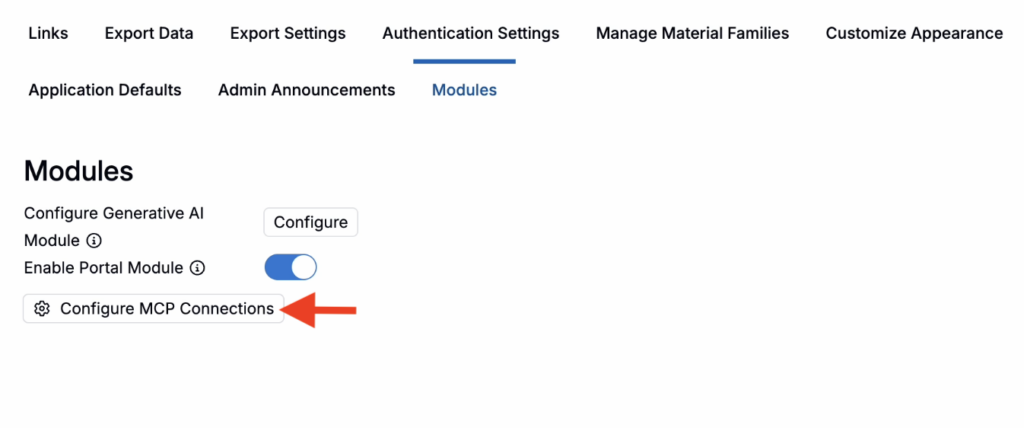This screenshot has width=1024, height=428.
Task: Toggle the Enable Portal Module switch
Action: coord(291,267)
